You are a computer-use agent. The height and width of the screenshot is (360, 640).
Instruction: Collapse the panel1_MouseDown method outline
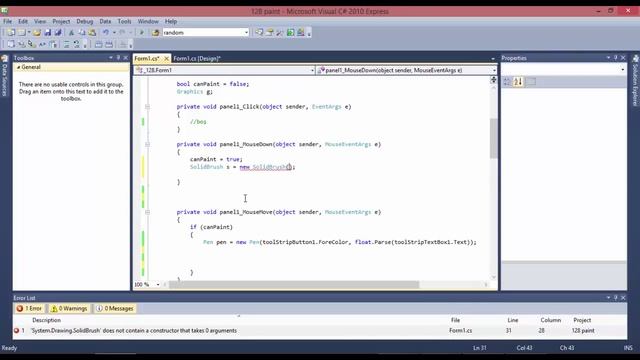147,144
